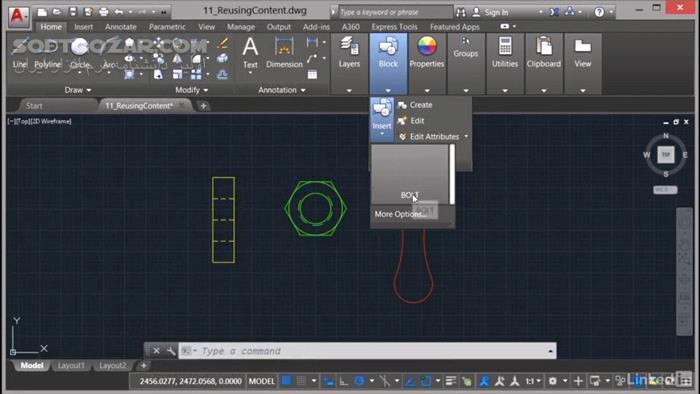Click the Help question mark icon

pyautogui.click(x=599, y=12)
